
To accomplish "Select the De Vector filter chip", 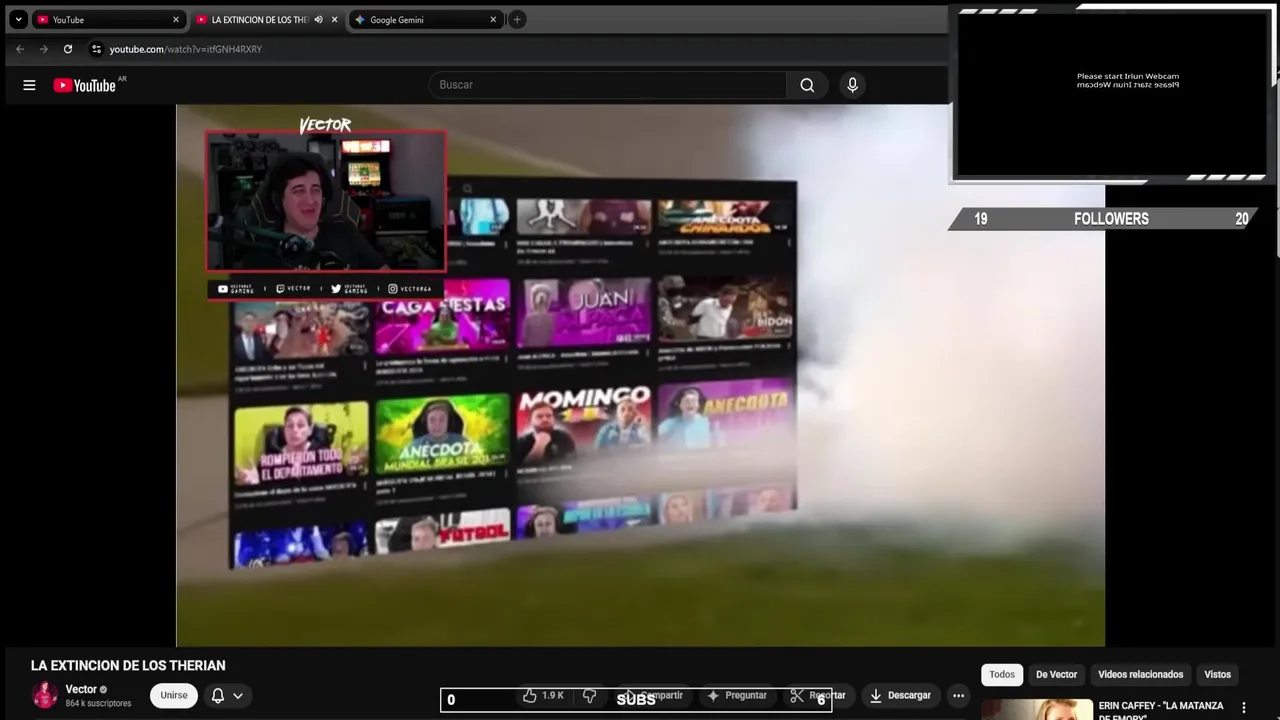I will pyautogui.click(x=1056, y=674).
